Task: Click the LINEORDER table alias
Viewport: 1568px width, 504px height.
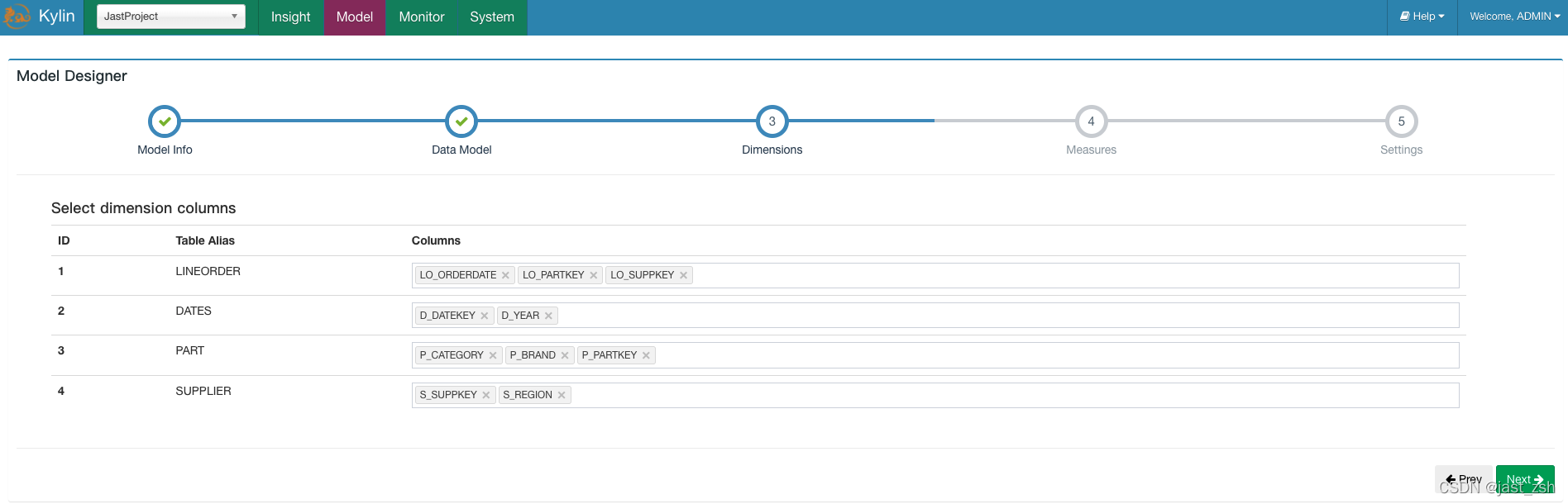Action: 208,271
